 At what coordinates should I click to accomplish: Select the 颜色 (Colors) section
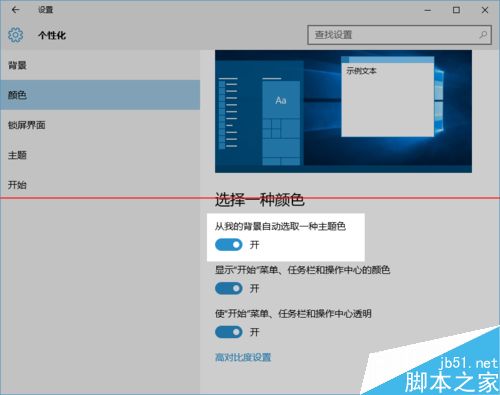100,95
